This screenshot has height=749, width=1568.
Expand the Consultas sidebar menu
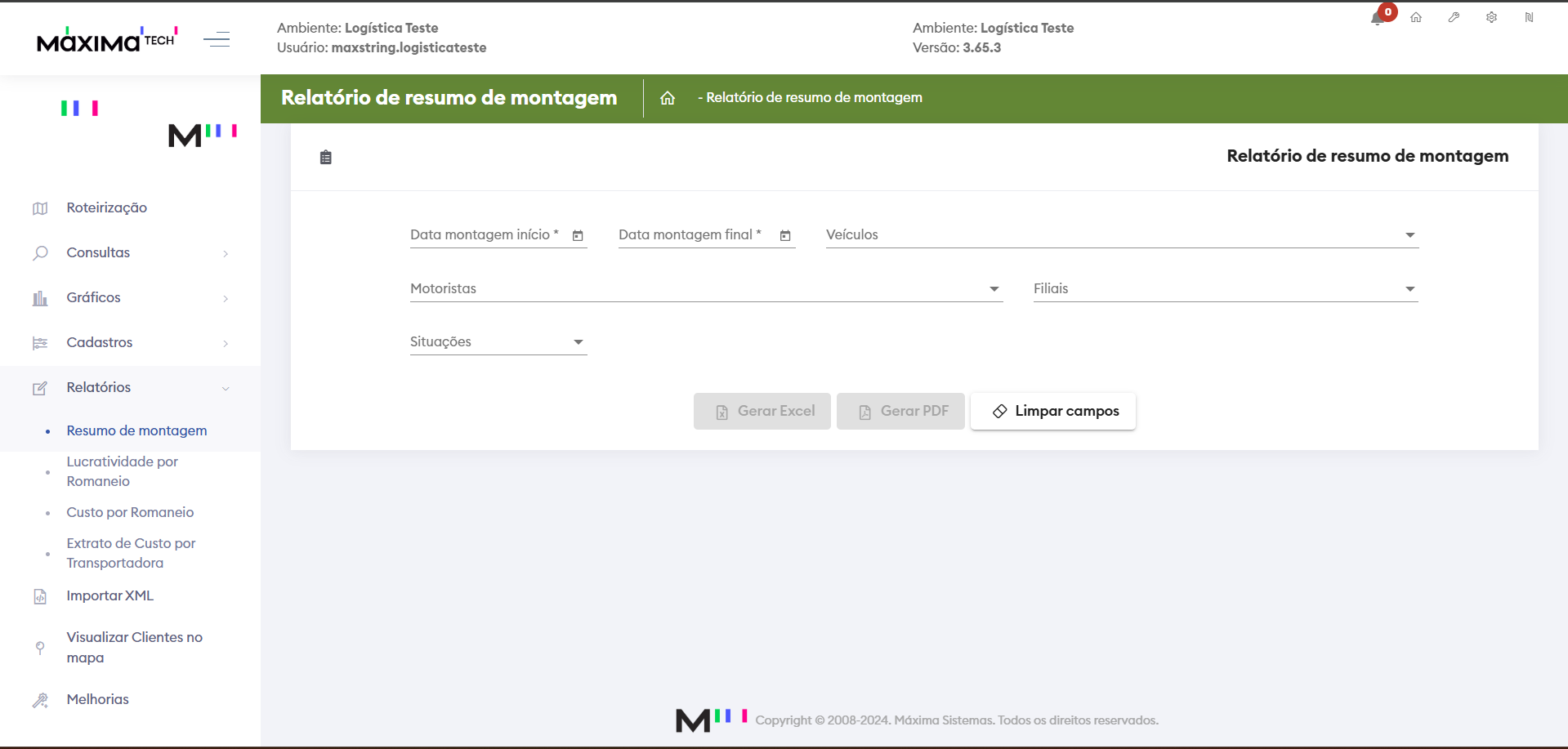(x=131, y=253)
